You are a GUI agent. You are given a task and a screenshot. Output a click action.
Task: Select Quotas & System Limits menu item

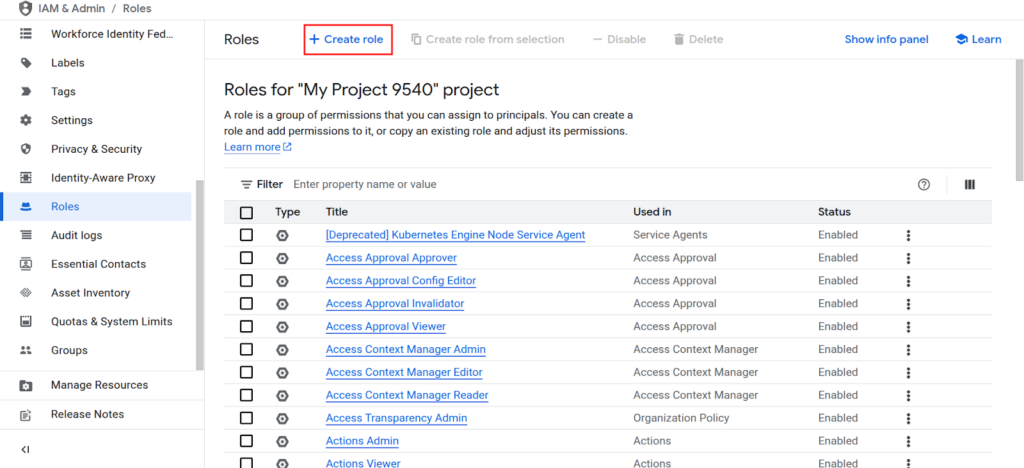click(x=96, y=321)
